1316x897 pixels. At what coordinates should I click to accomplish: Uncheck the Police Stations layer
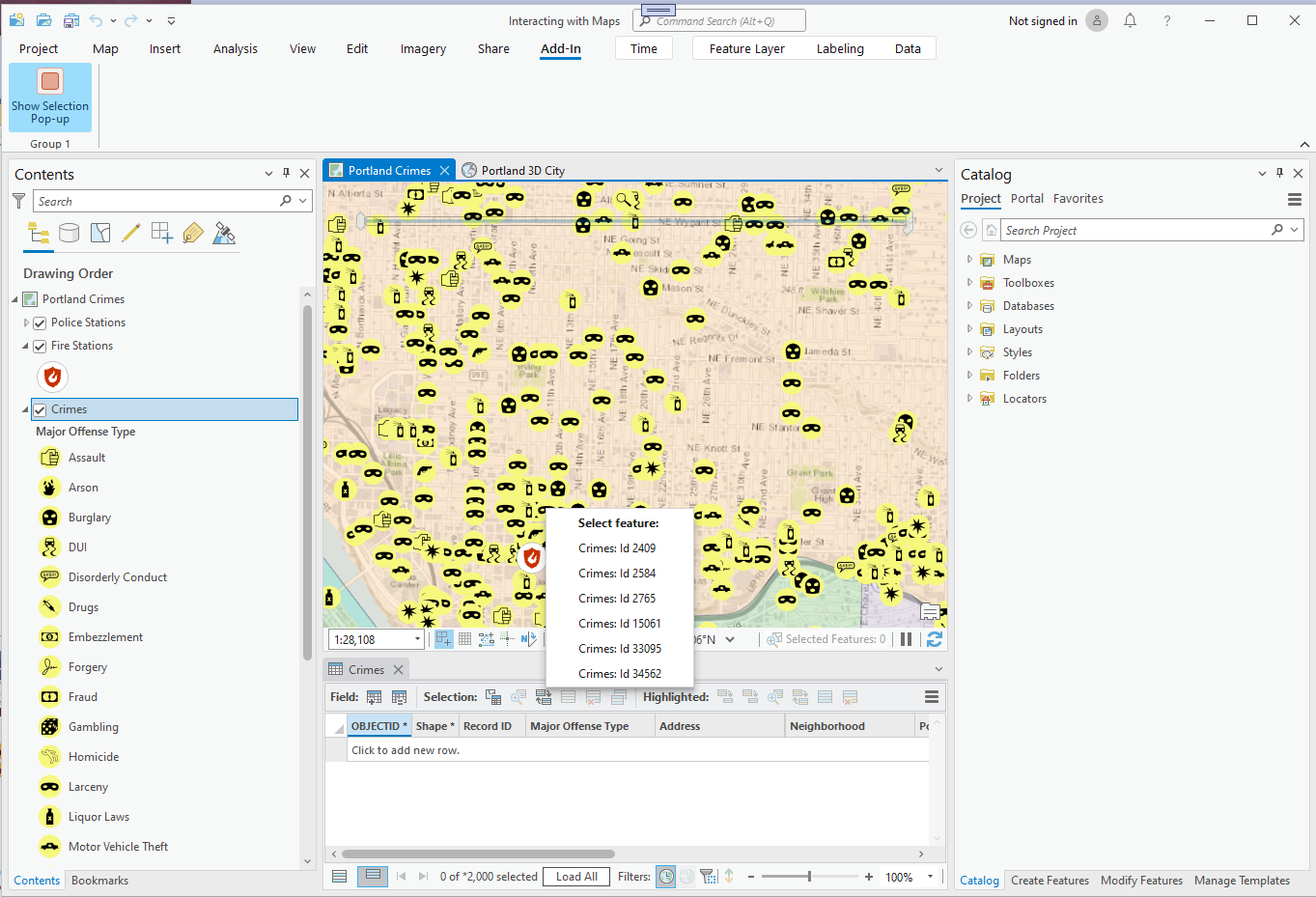(40, 322)
